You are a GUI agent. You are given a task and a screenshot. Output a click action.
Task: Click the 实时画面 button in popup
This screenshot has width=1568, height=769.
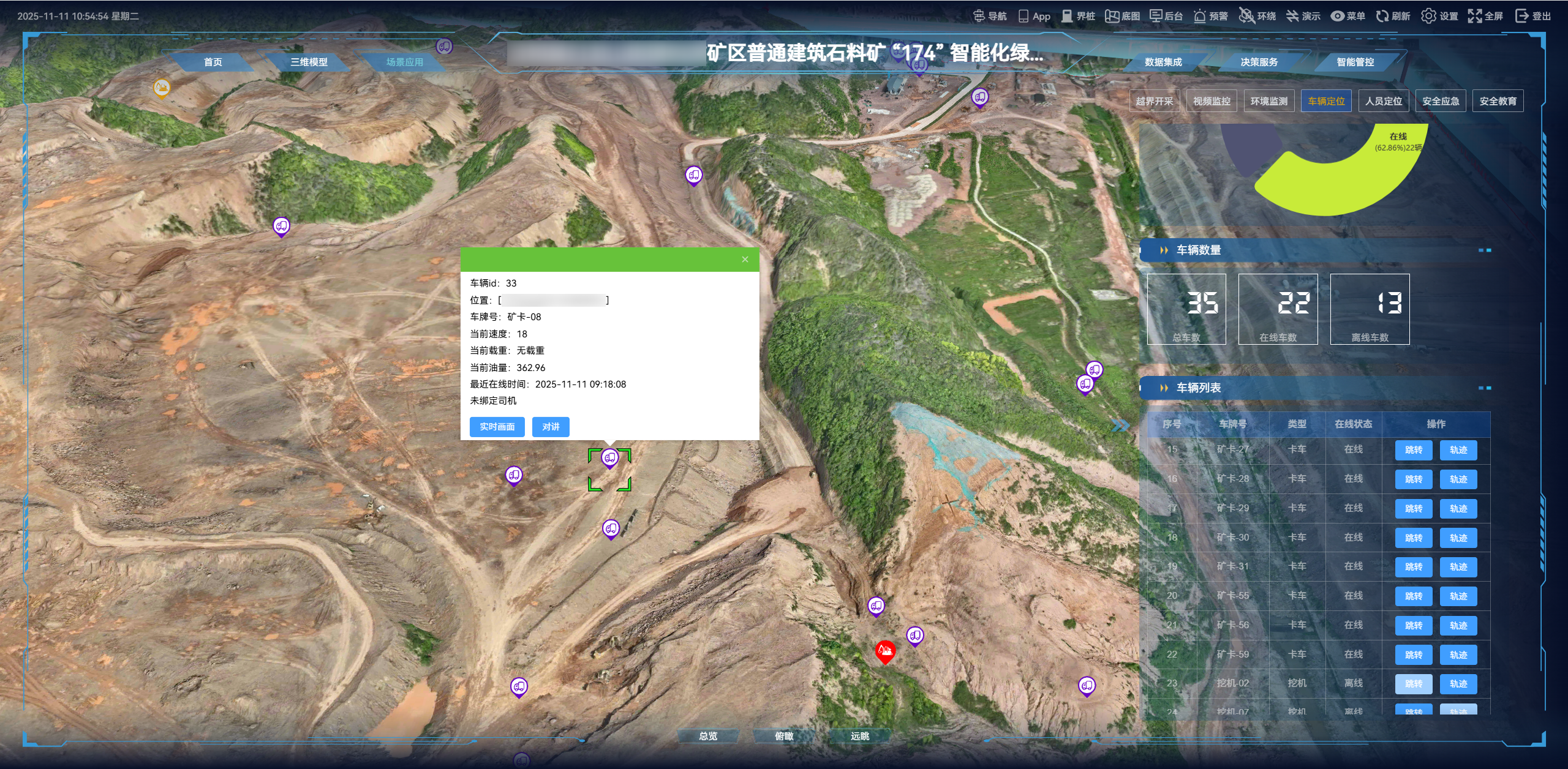(x=497, y=427)
